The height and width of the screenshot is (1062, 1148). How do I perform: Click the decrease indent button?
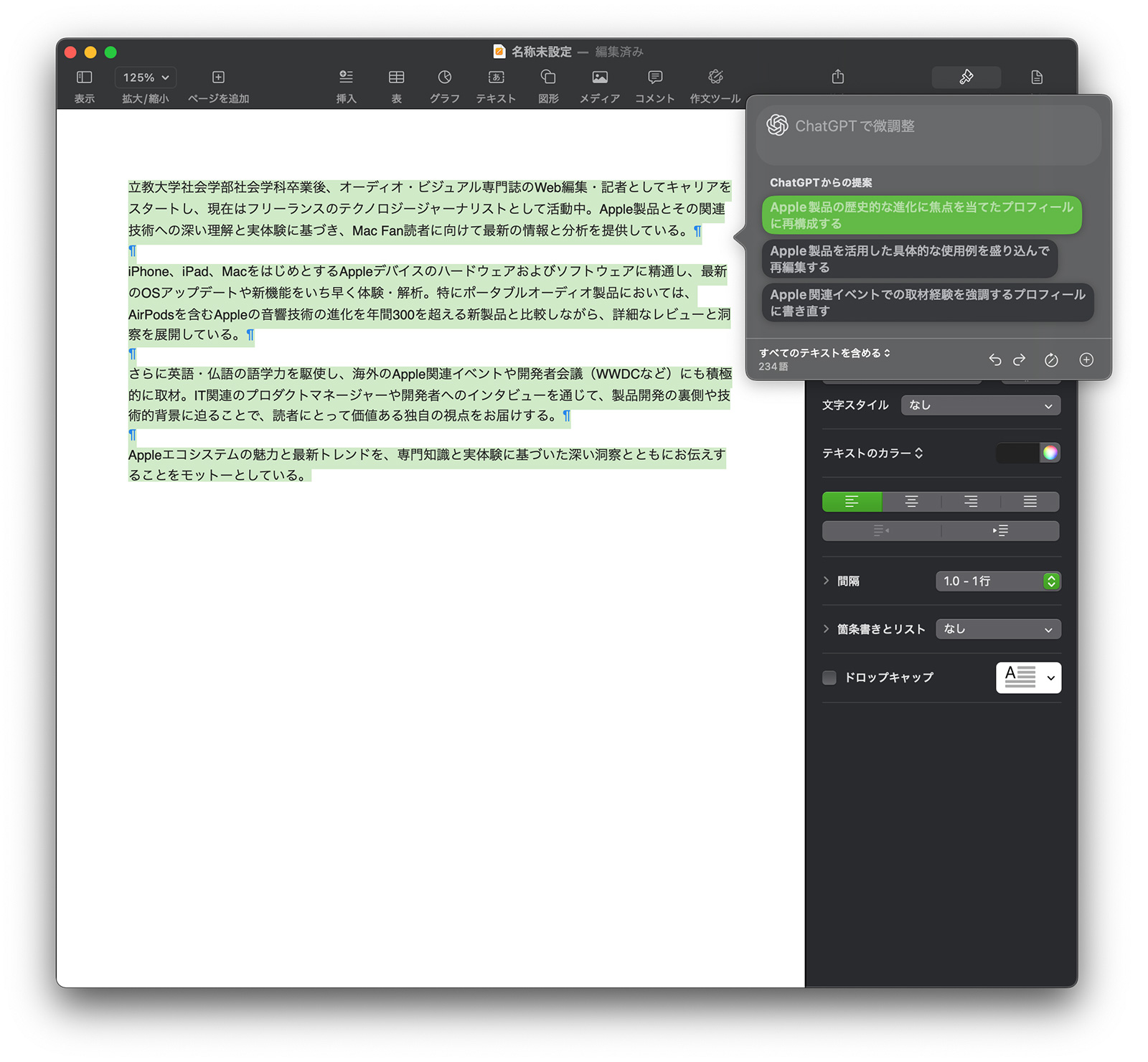tap(881, 530)
